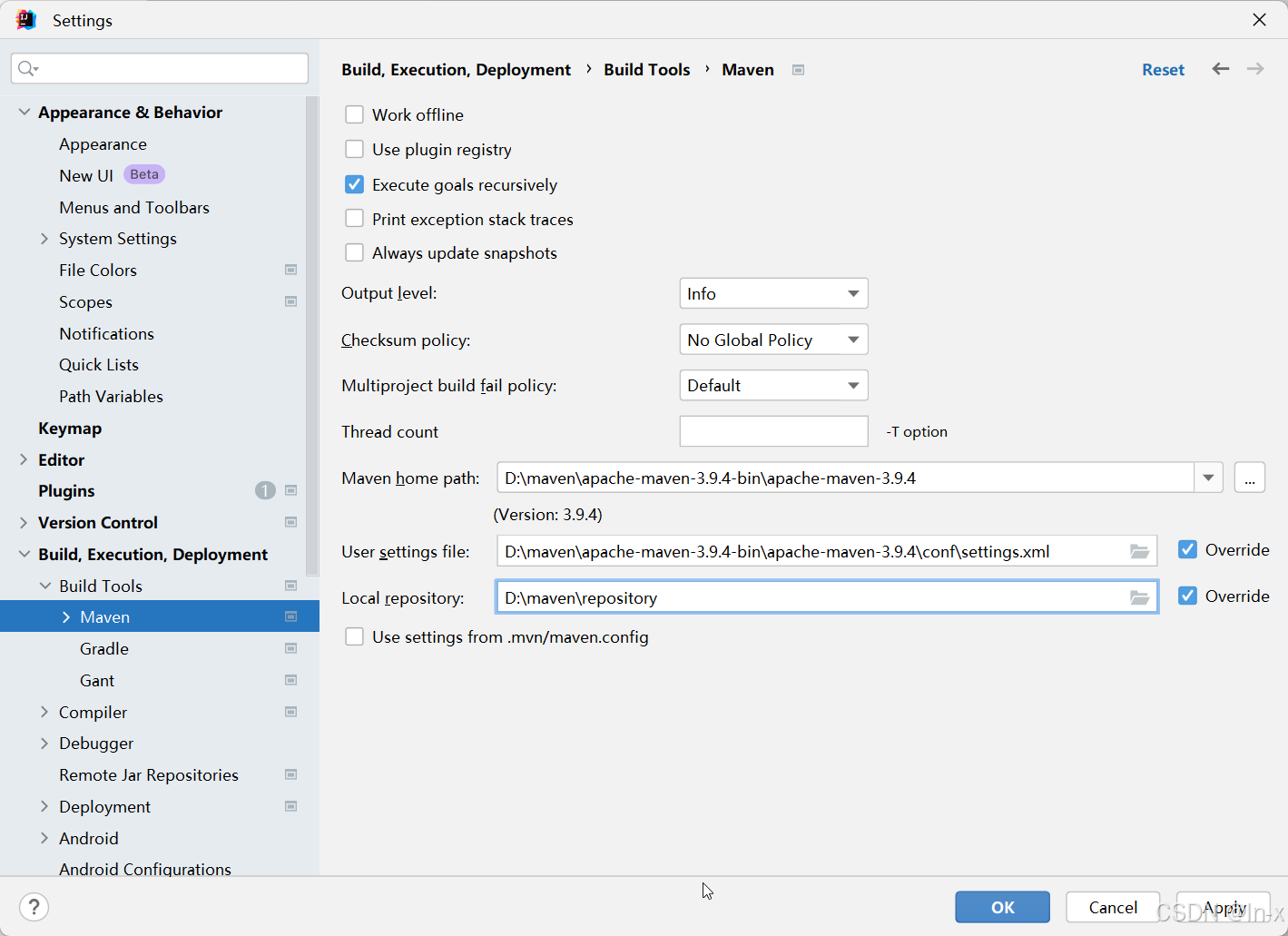This screenshot has width=1288, height=936.
Task: Click the browse ellipsis button for Maven home
Action: tap(1250, 478)
